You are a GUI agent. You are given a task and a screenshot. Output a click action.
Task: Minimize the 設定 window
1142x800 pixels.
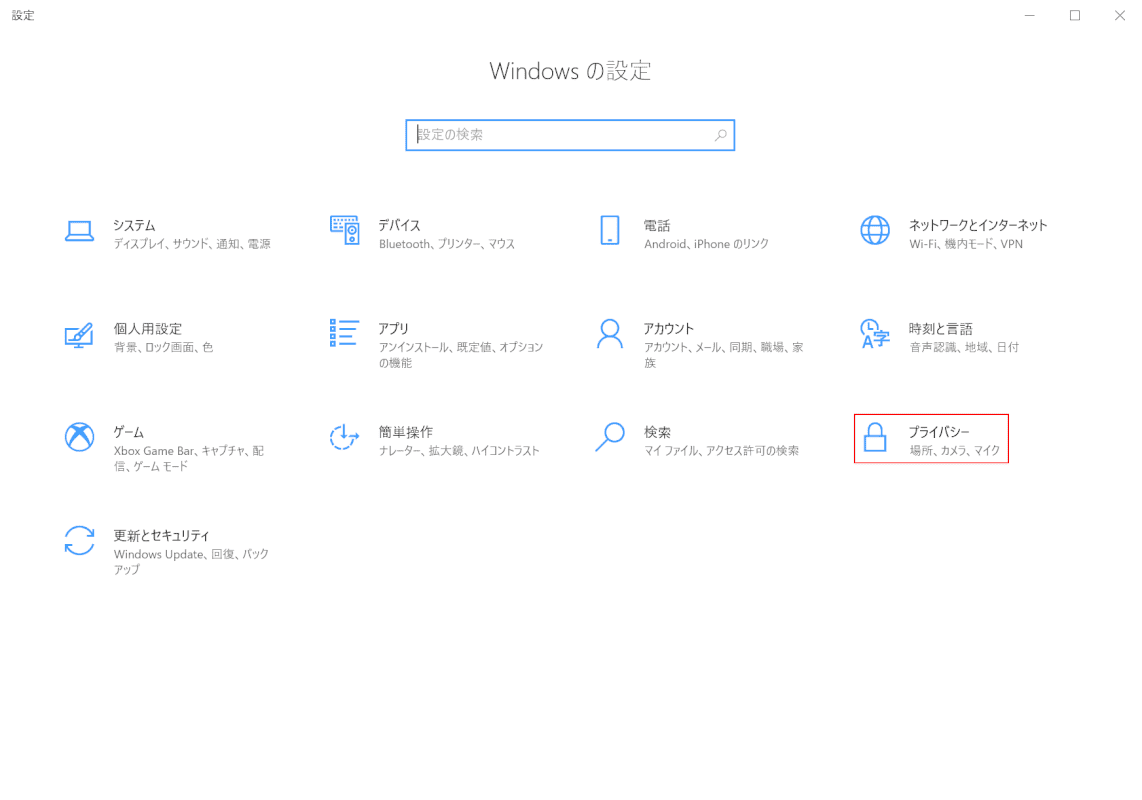(1030, 15)
